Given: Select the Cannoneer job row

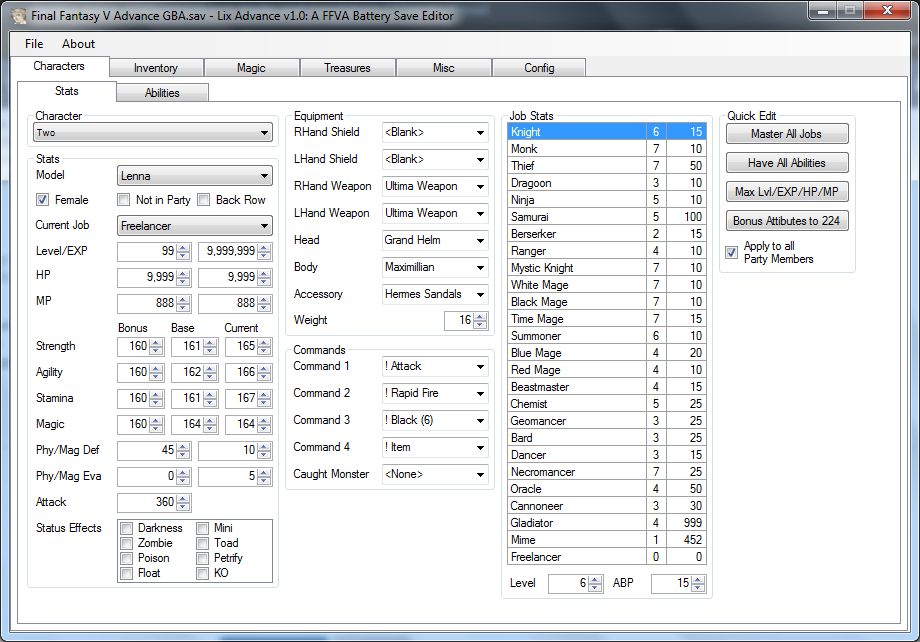Looking at the screenshot, I should [x=607, y=506].
